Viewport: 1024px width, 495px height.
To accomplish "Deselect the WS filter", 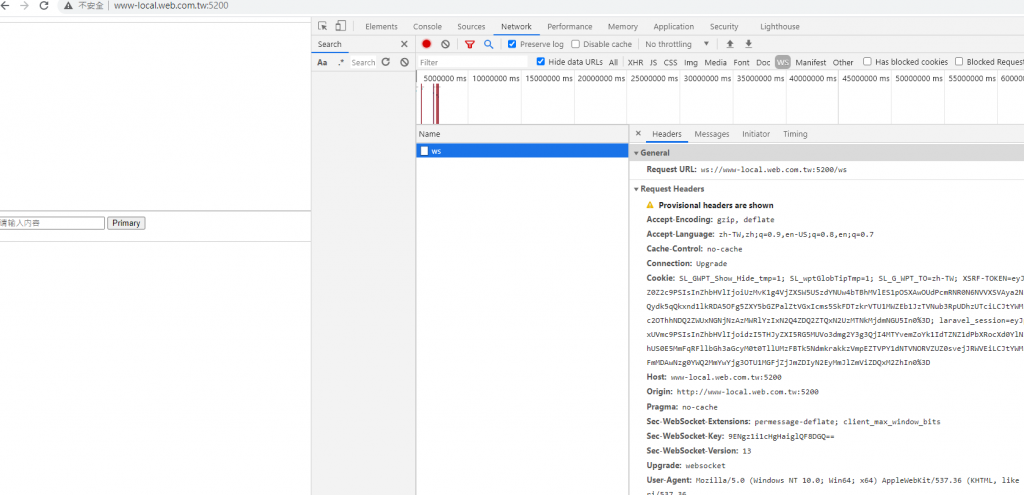I will [x=782, y=63].
